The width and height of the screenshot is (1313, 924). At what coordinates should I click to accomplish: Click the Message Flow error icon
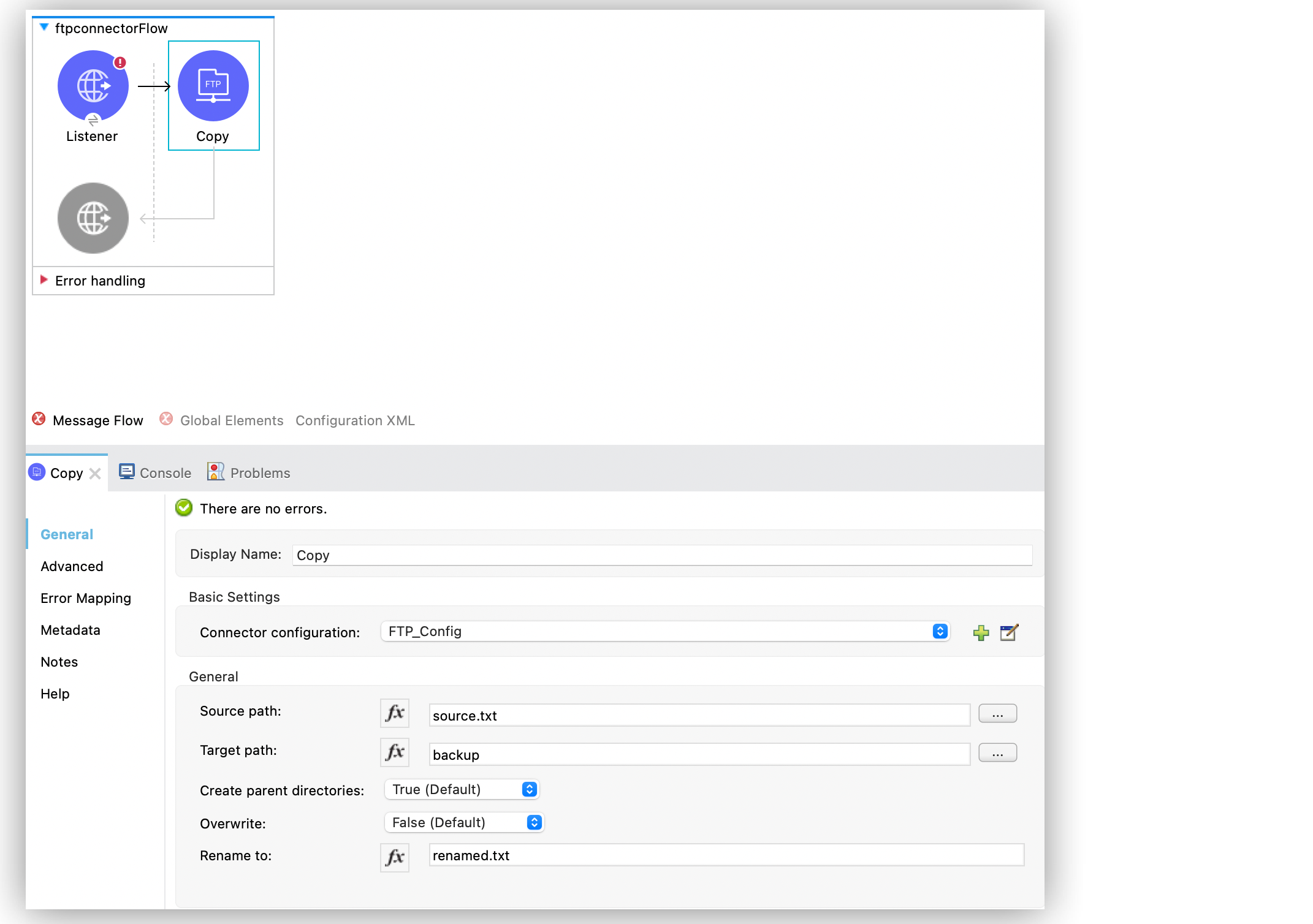coord(39,418)
